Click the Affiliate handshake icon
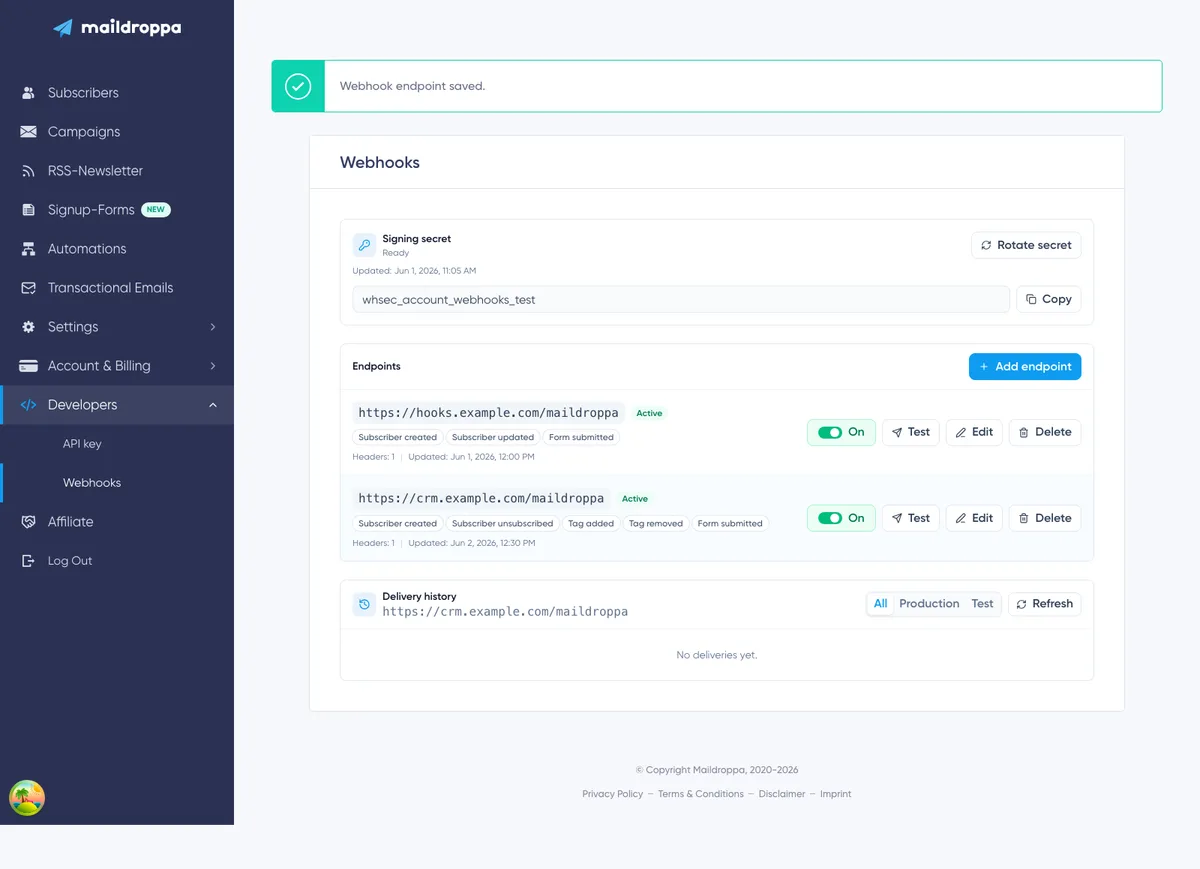Screen dimensions: 1200x869 [x=28, y=522]
